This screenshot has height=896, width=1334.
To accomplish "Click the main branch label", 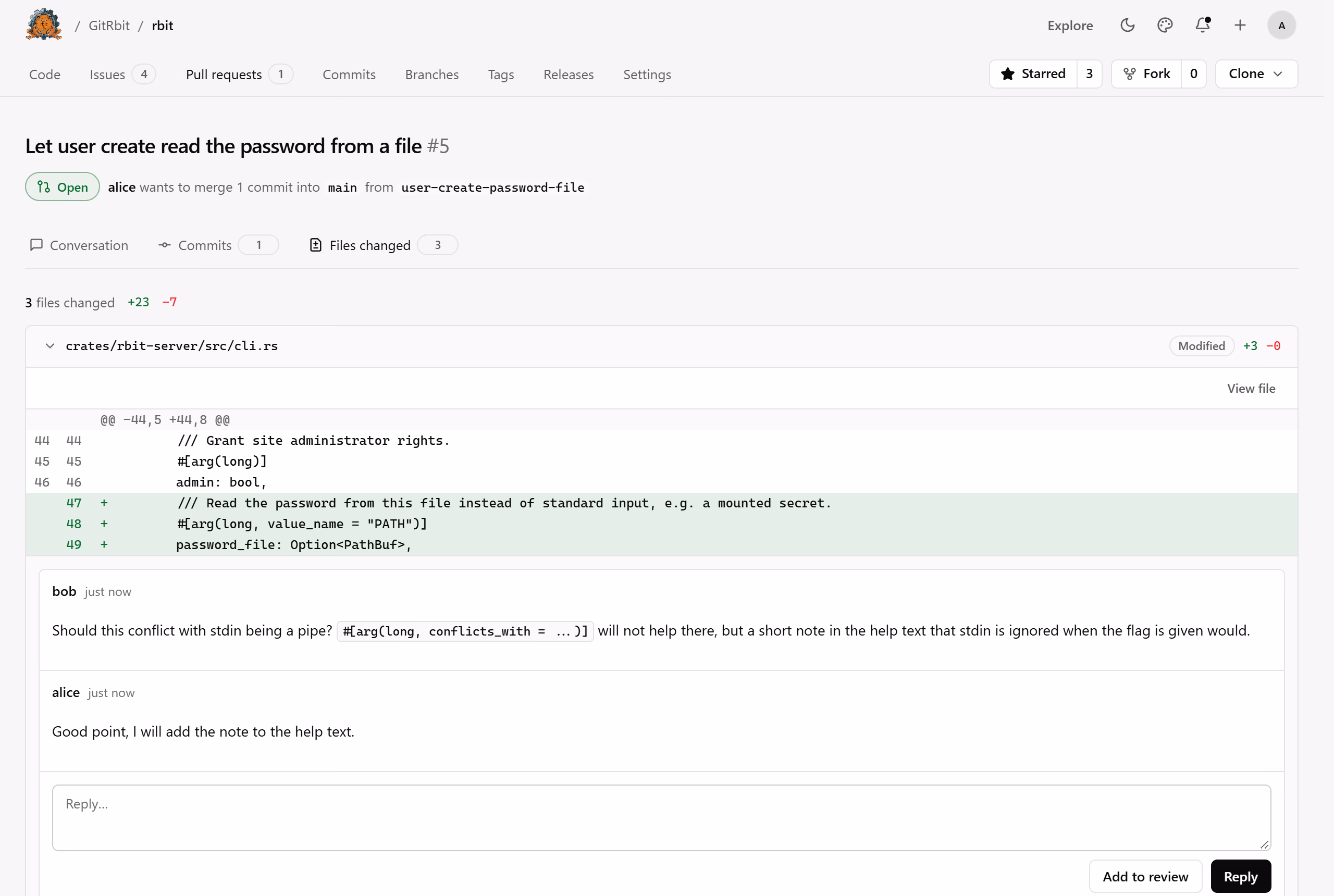I will (x=342, y=188).
